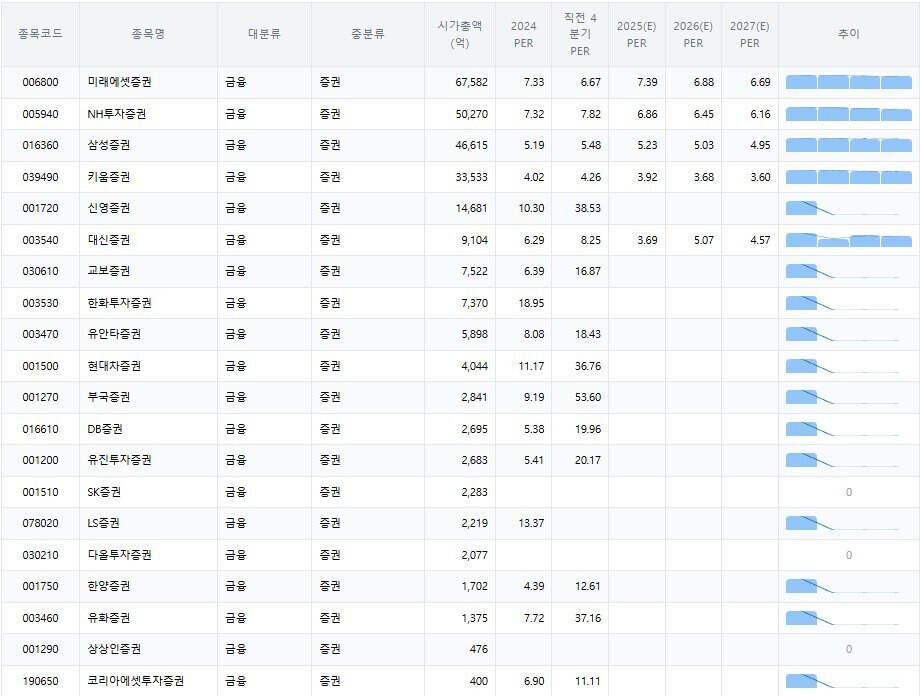Select the 현대차증권 stock name
The image size is (921, 696).
114,366
